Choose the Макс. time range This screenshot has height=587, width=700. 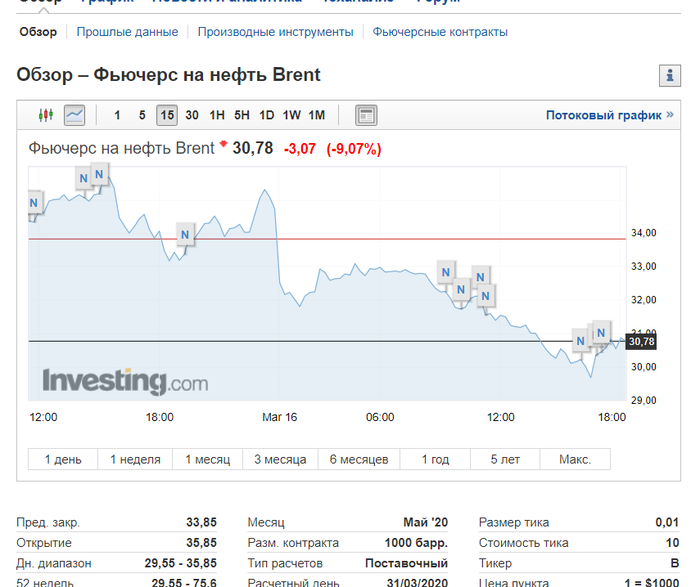point(574,459)
